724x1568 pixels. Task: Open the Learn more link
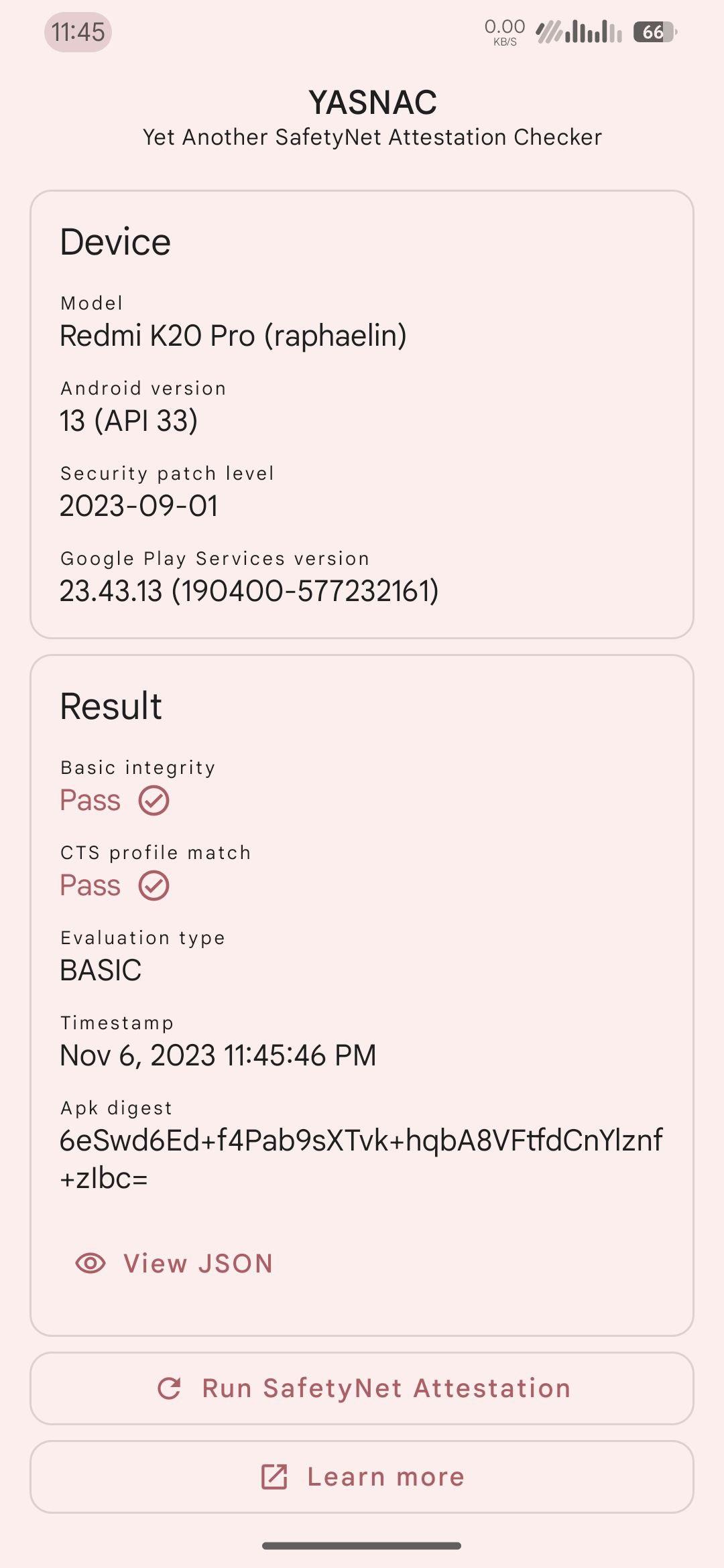coord(362,1476)
